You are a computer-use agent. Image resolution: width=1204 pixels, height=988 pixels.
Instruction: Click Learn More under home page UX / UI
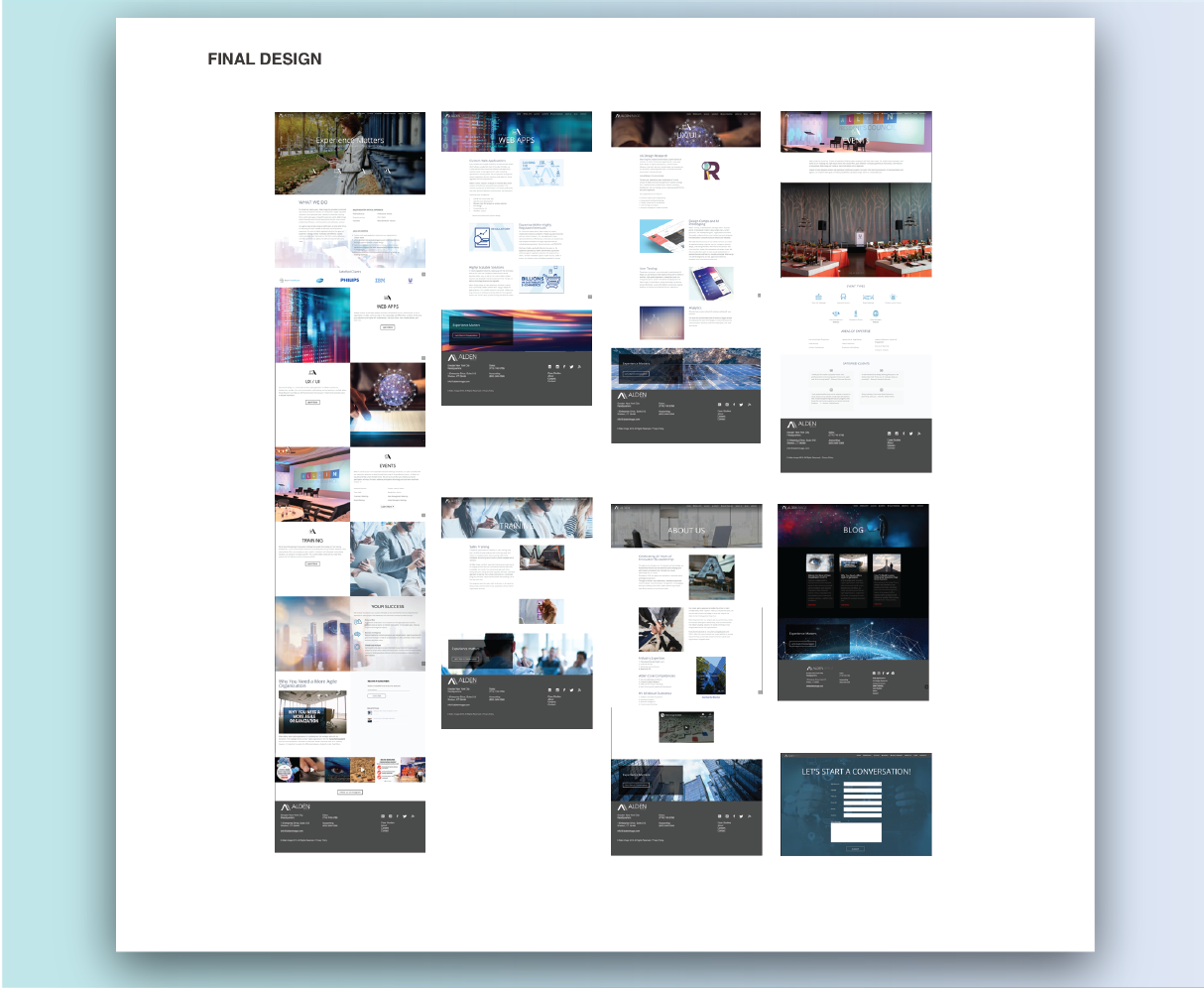[x=312, y=402]
